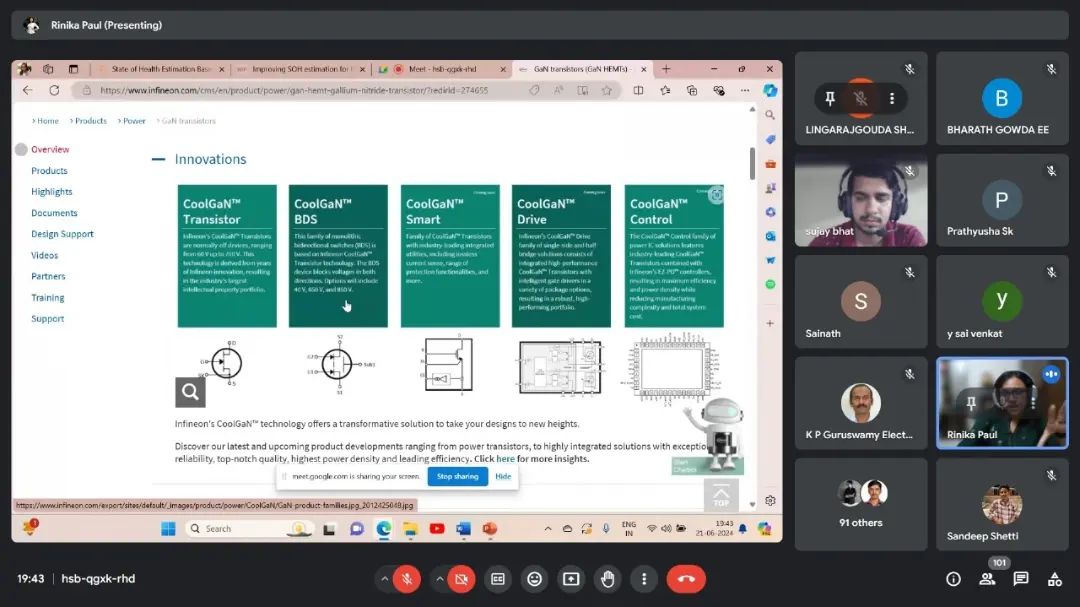Click 'here' link for more insights
Screen dimensions: 1080x607
click(x=506, y=459)
